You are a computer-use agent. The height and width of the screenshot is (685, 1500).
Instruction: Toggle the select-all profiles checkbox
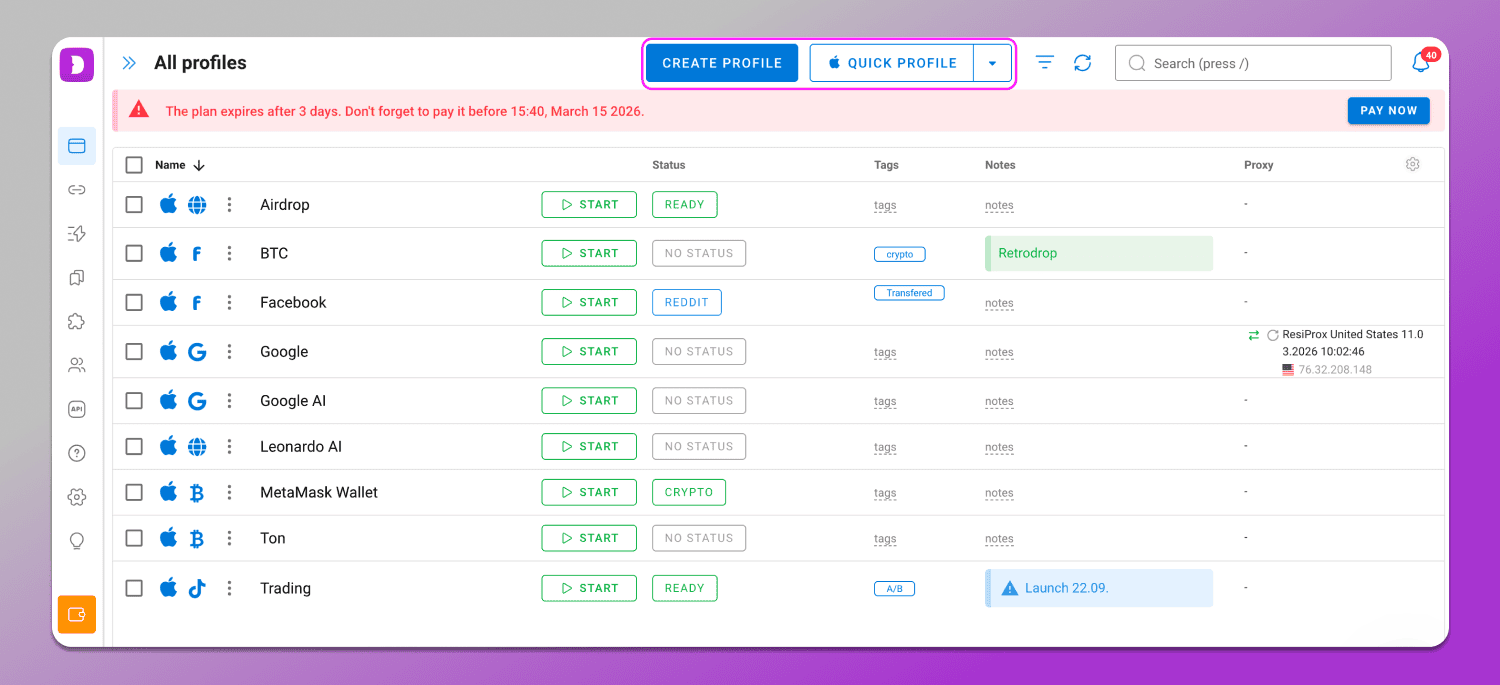point(134,165)
